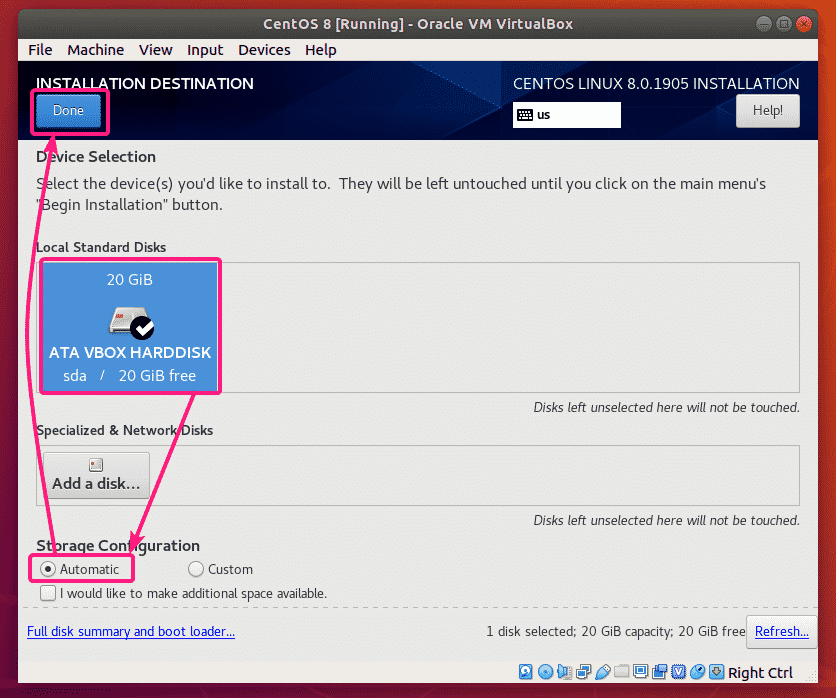Click the optical disc status icon
This screenshot has height=698, width=836.
click(x=545, y=671)
